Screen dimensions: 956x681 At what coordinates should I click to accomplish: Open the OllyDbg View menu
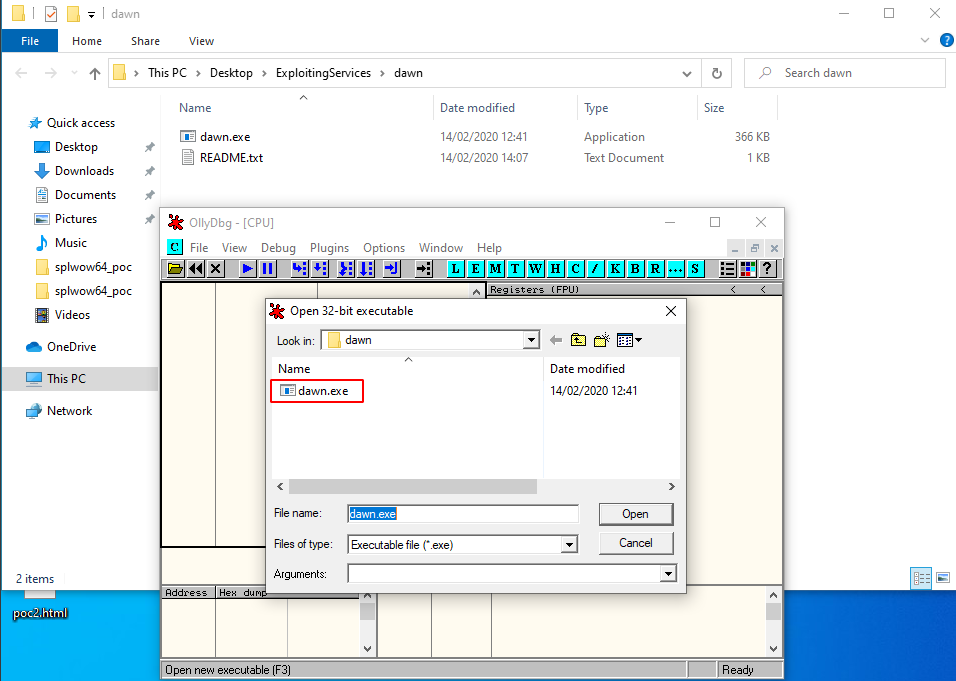tap(234, 248)
